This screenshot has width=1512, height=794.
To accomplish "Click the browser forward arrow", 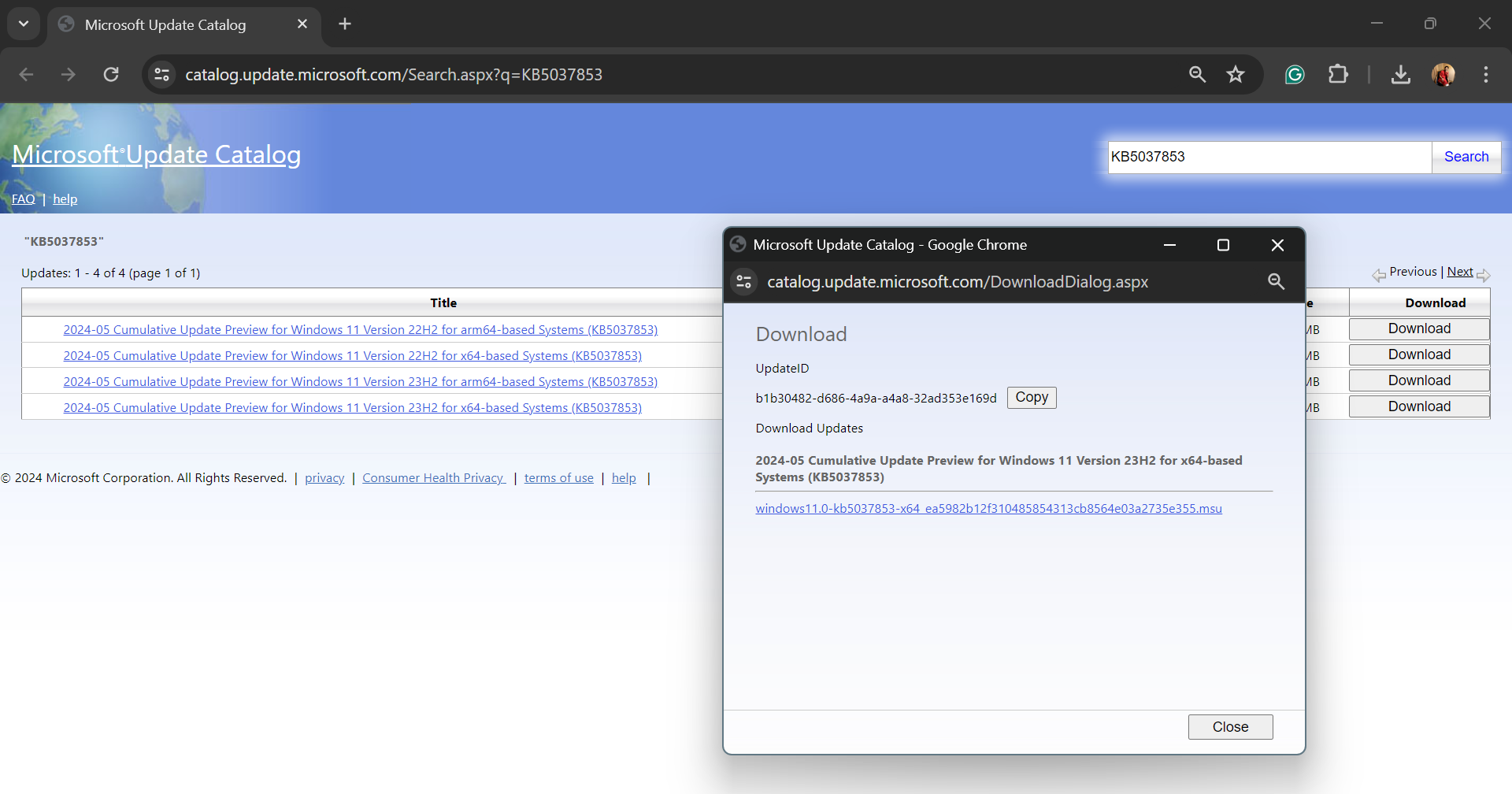I will click(x=69, y=74).
